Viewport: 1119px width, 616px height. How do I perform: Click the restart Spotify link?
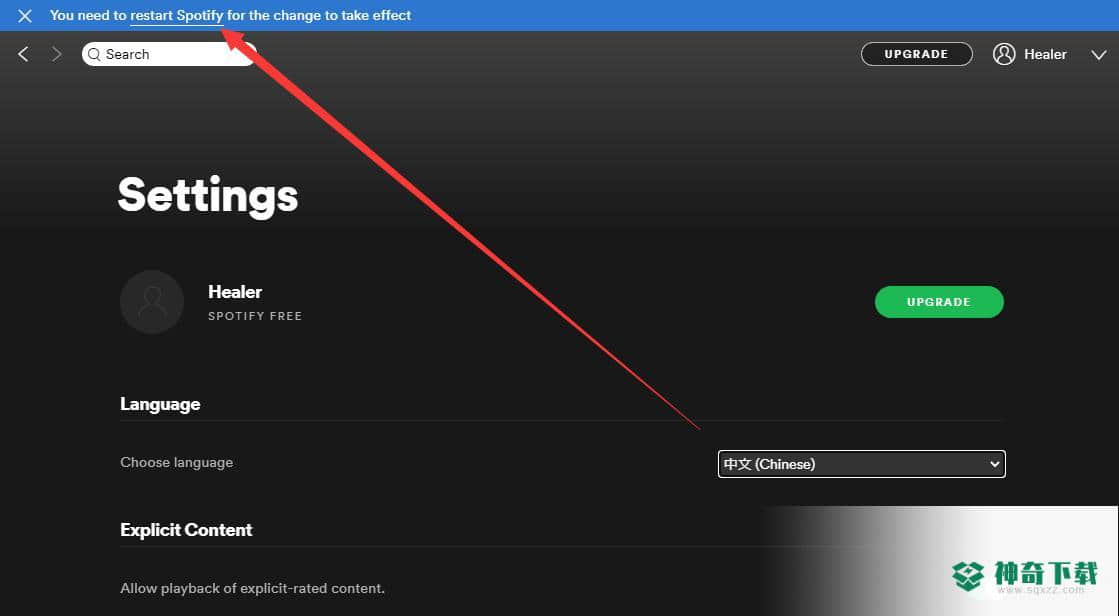pyautogui.click(x=176, y=15)
